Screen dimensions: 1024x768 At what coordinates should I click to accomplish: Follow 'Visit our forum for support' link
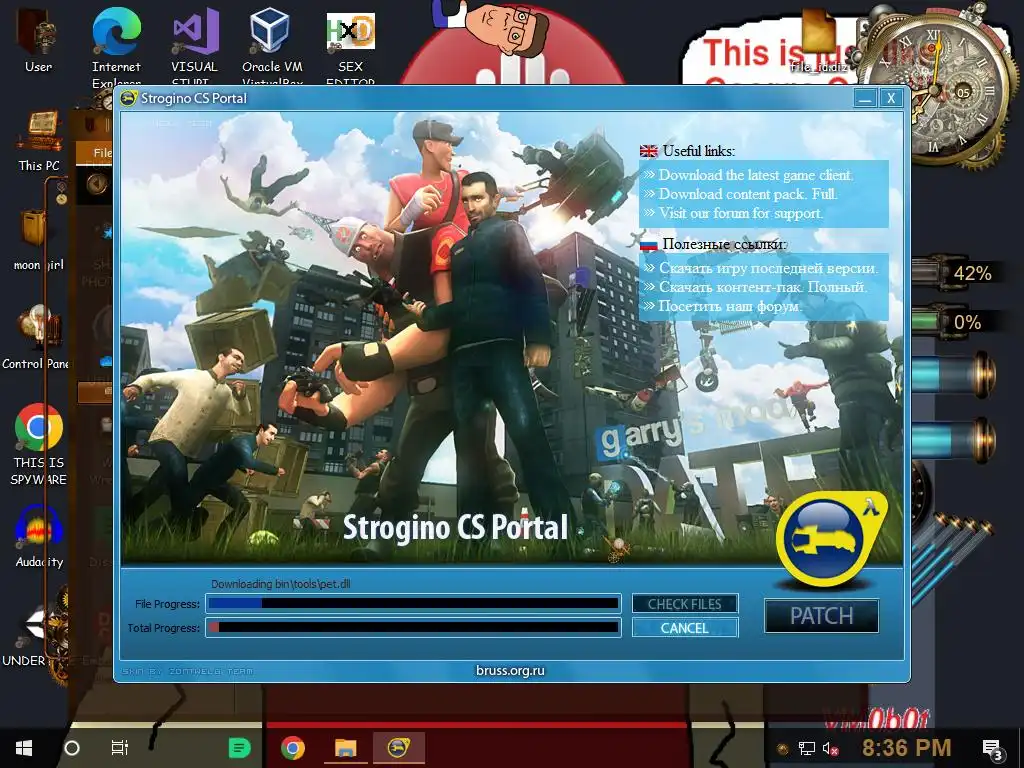(741, 213)
